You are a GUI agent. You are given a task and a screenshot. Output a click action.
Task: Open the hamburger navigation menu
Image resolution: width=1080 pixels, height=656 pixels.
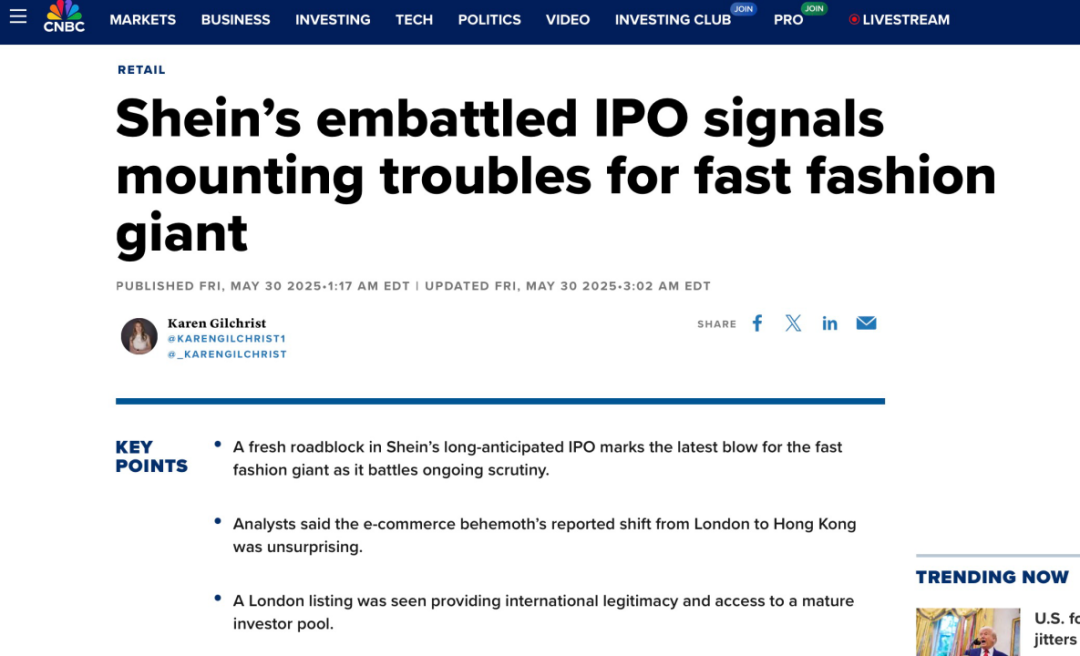pyautogui.click(x=18, y=16)
